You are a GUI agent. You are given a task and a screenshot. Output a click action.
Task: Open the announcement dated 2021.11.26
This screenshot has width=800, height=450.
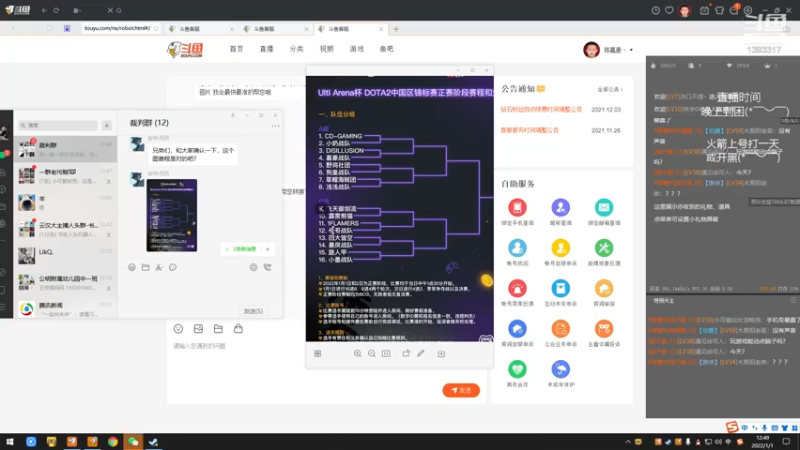coord(530,130)
